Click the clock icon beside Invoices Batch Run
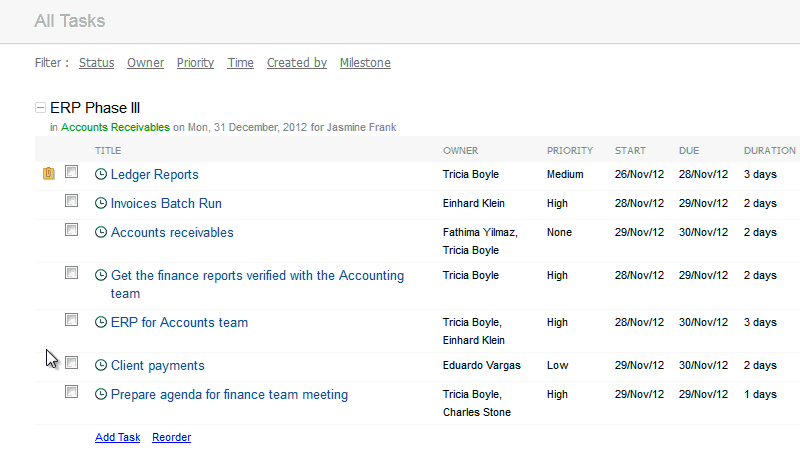This screenshot has width=800, height=450. pyautogui.click(x=101, y=204)
